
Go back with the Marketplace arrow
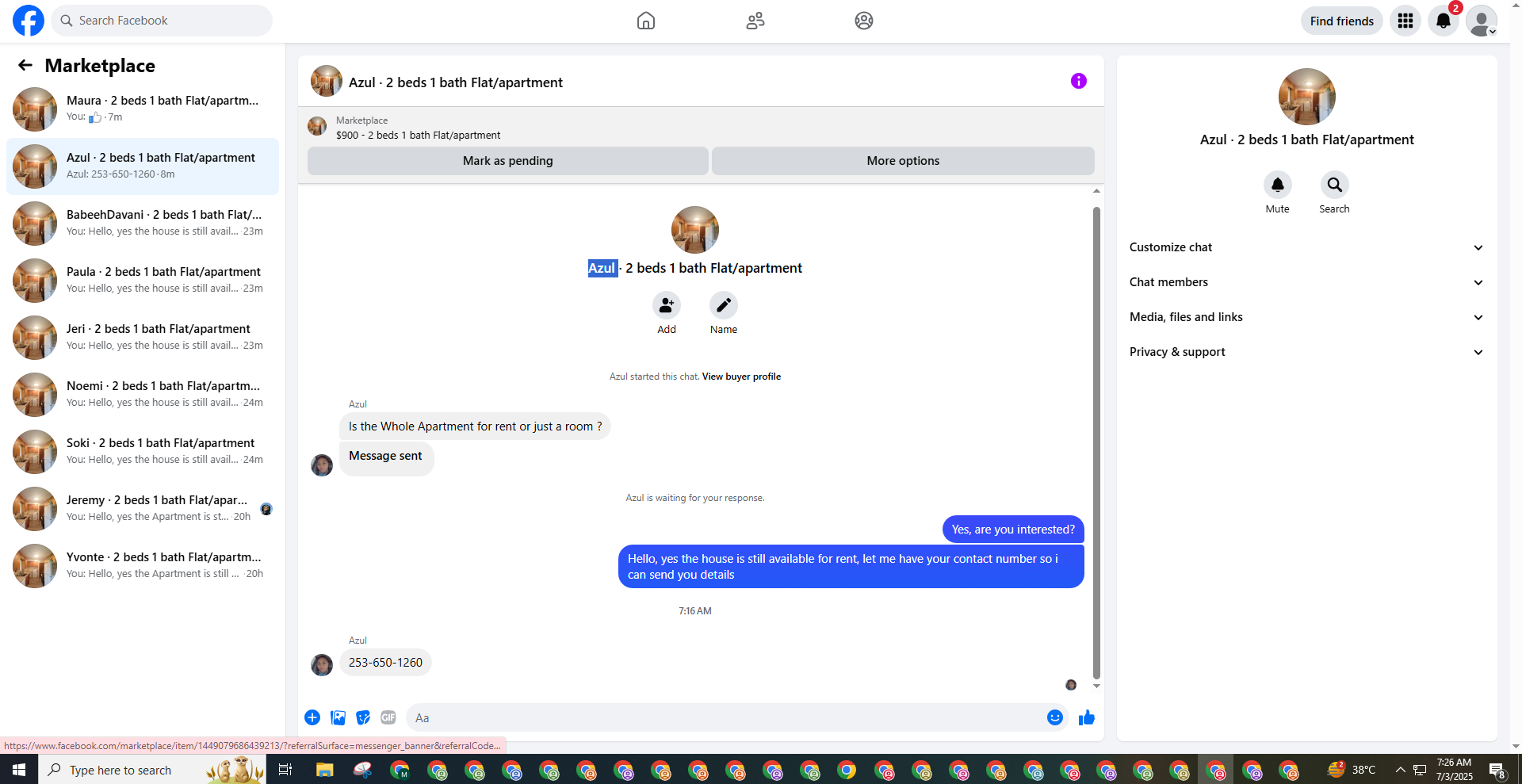pos(25,65)
